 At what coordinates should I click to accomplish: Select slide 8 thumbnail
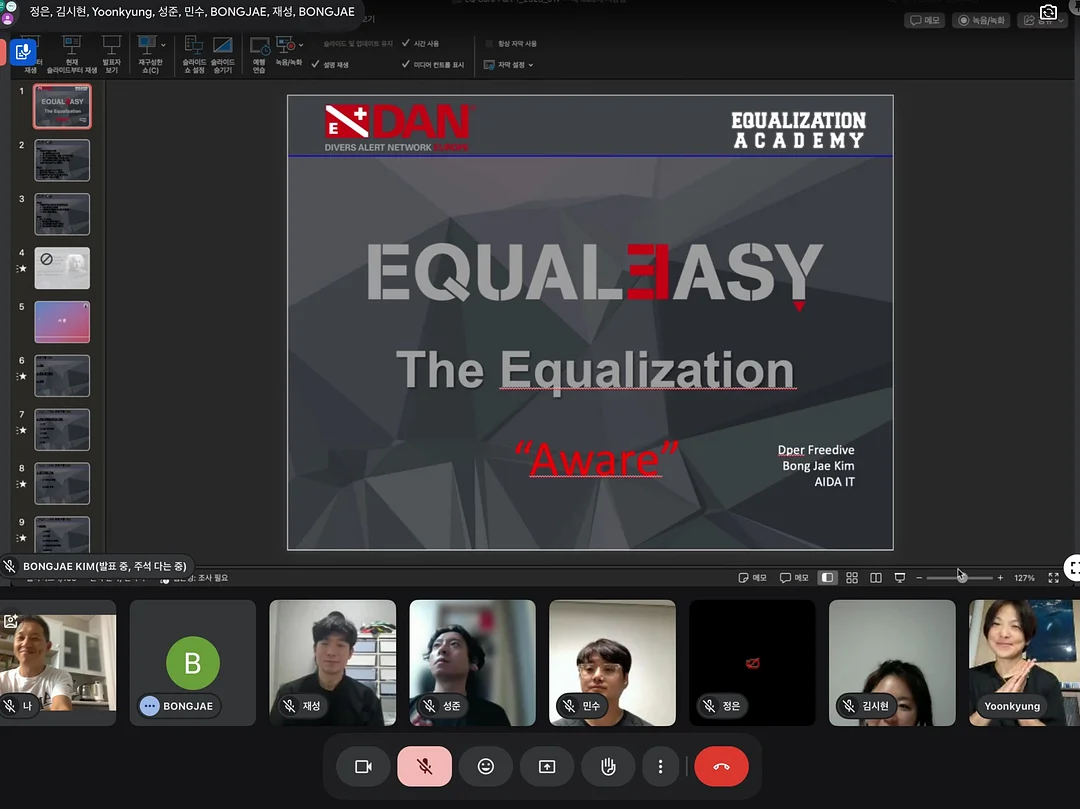(62, 483)
